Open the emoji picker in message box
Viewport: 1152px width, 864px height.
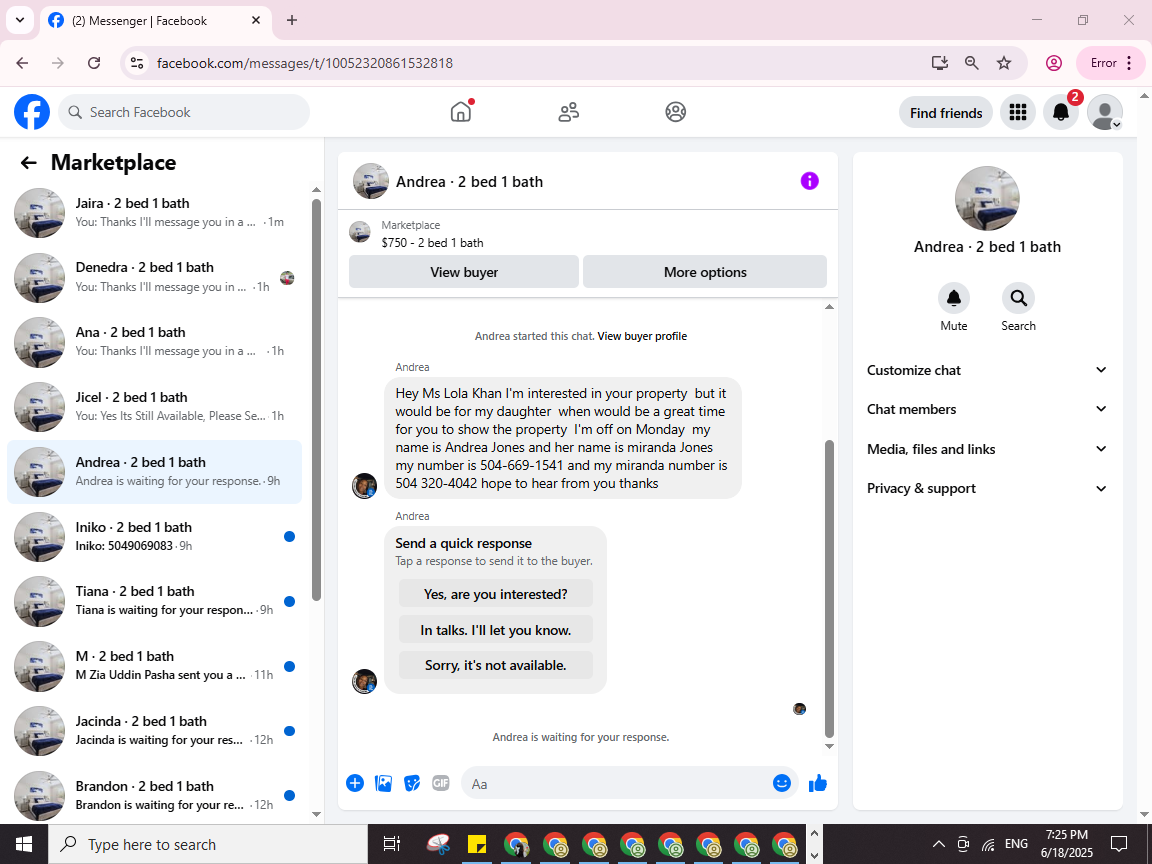pyautogui.click(x=782, y=783)
